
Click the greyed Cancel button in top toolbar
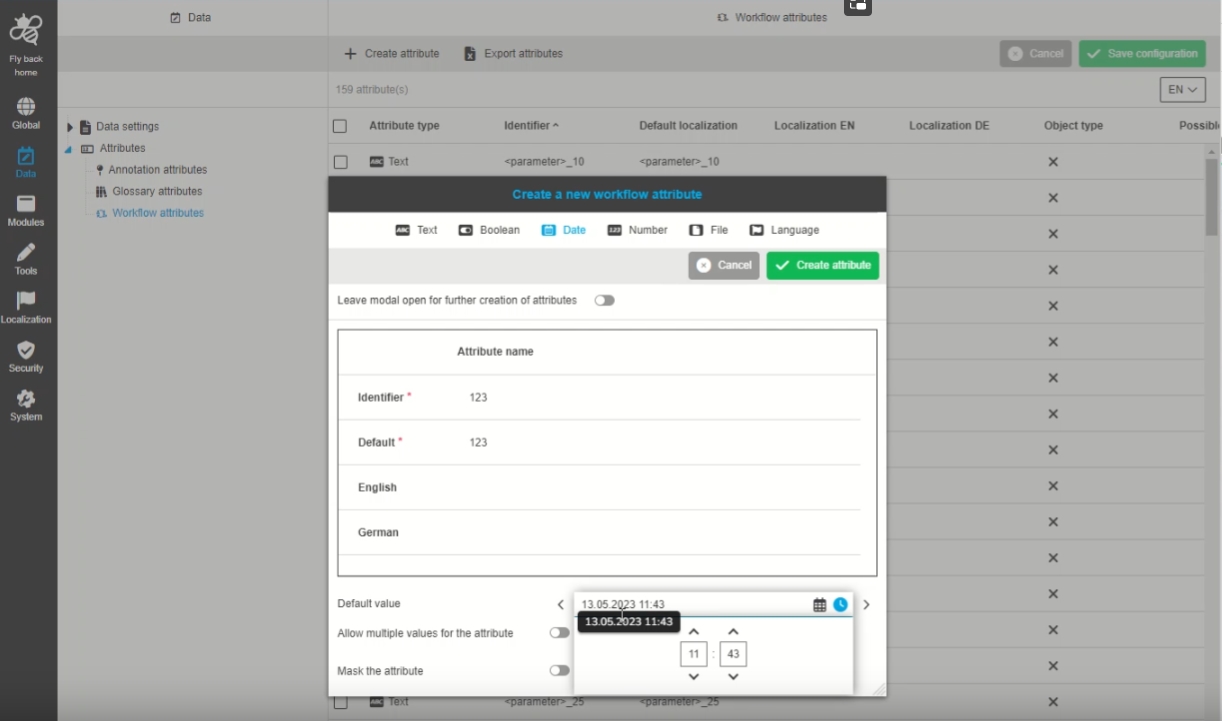click(1036, 54)
